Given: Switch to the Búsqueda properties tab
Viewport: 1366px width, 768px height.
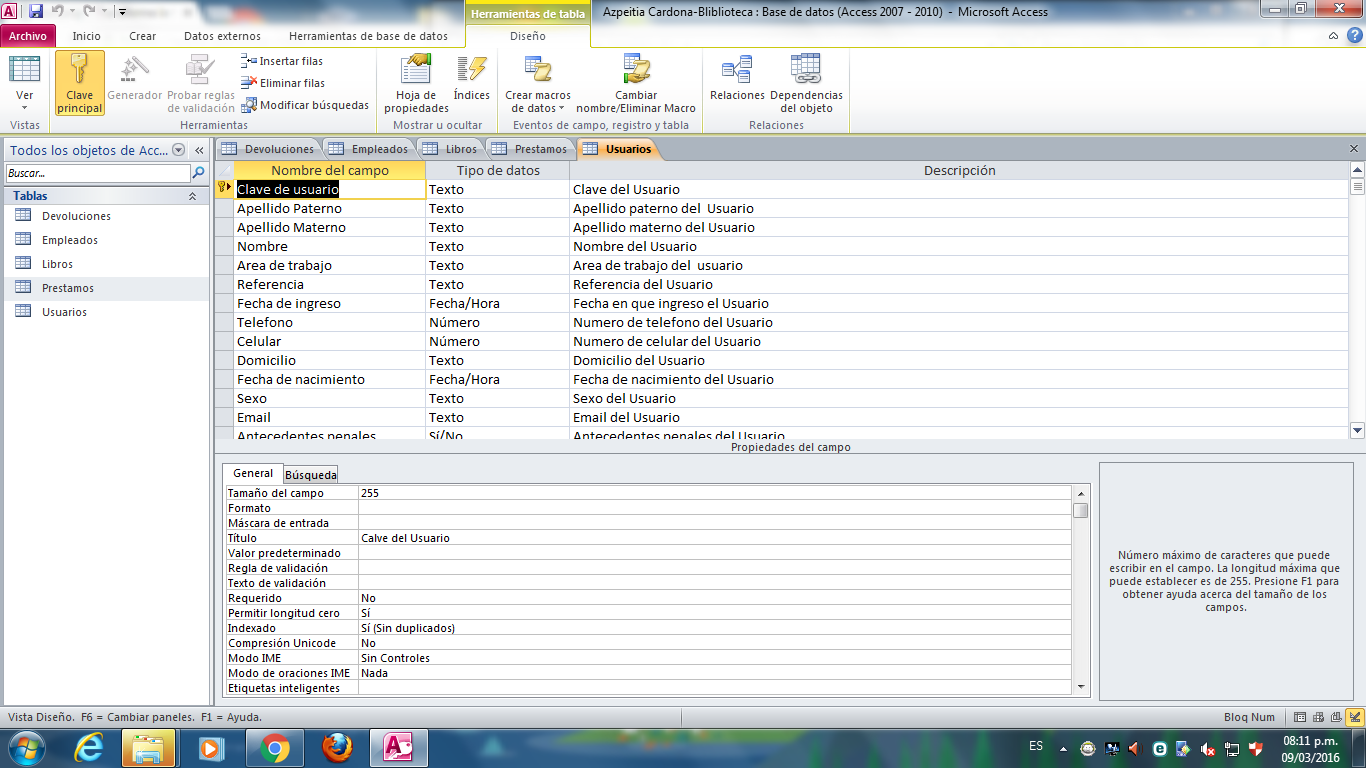Looking at the screenshot, I should click(311, 475).
